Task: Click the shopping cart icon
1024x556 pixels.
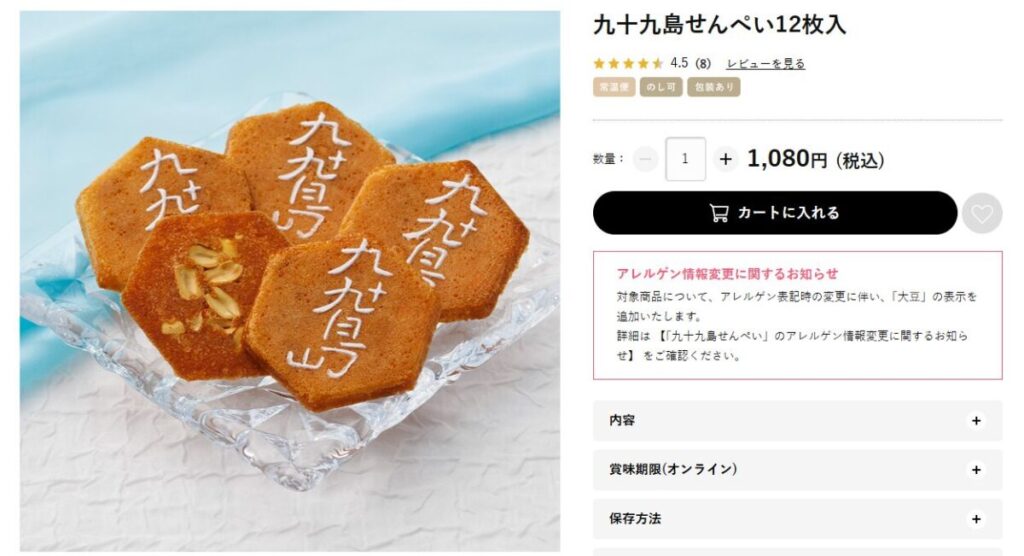Action: tap(719, 213)
